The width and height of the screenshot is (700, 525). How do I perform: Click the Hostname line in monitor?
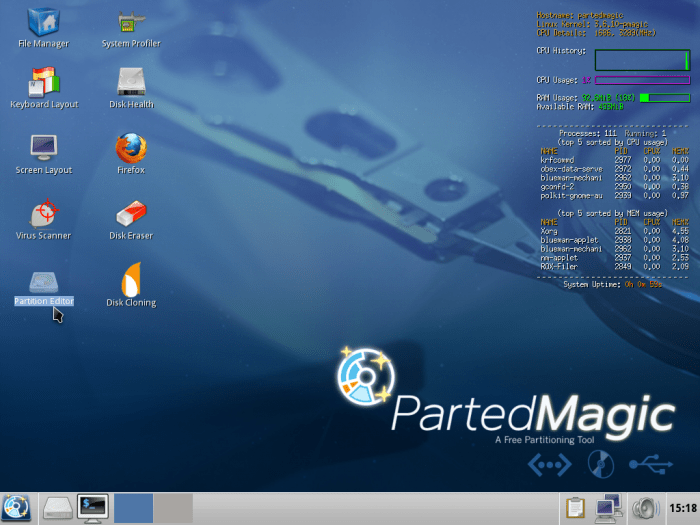pyautogui.click(x=580, y=15)
